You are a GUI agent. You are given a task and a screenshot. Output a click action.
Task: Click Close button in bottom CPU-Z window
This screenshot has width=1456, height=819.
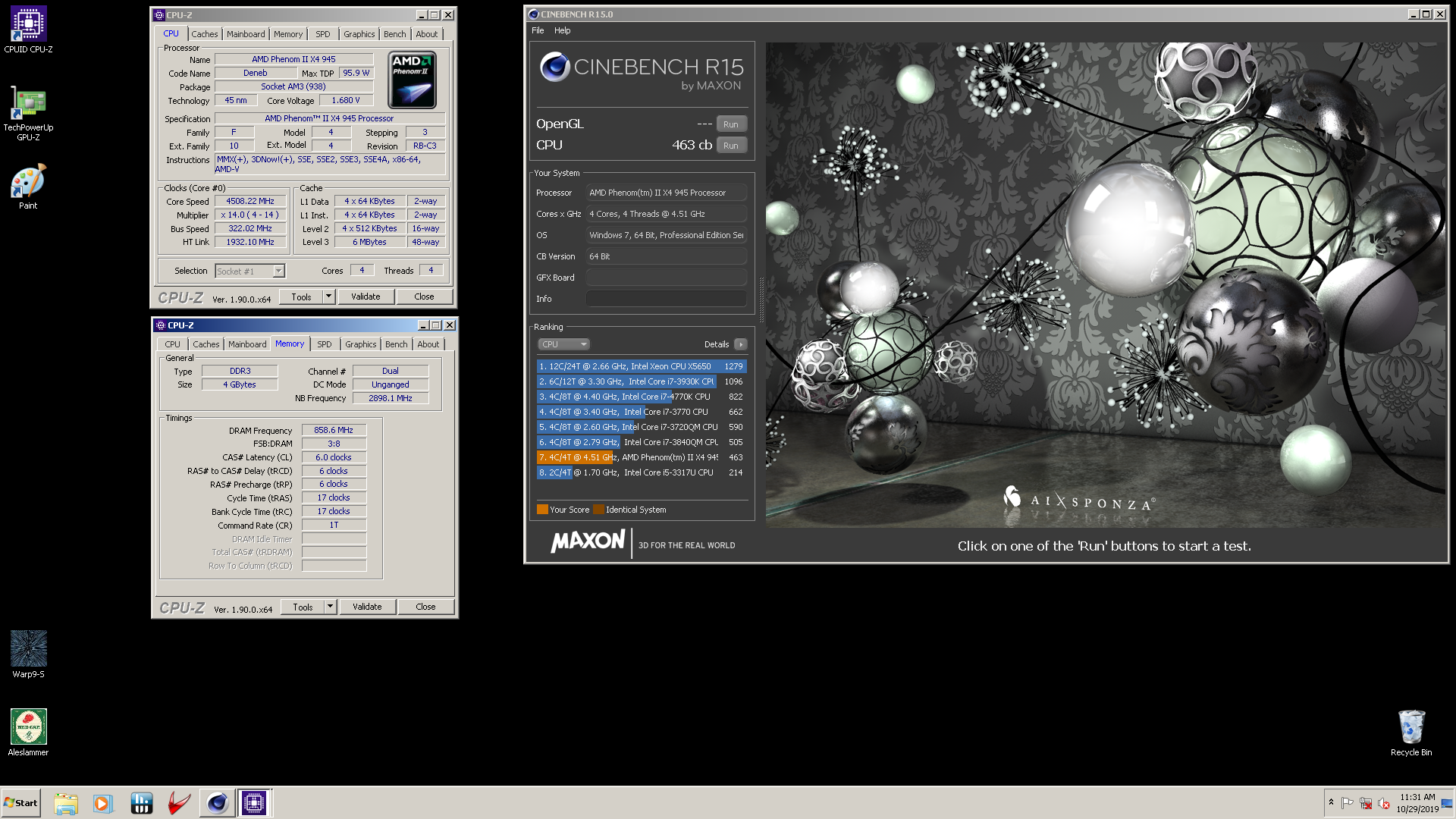click(x=425, y=607)
